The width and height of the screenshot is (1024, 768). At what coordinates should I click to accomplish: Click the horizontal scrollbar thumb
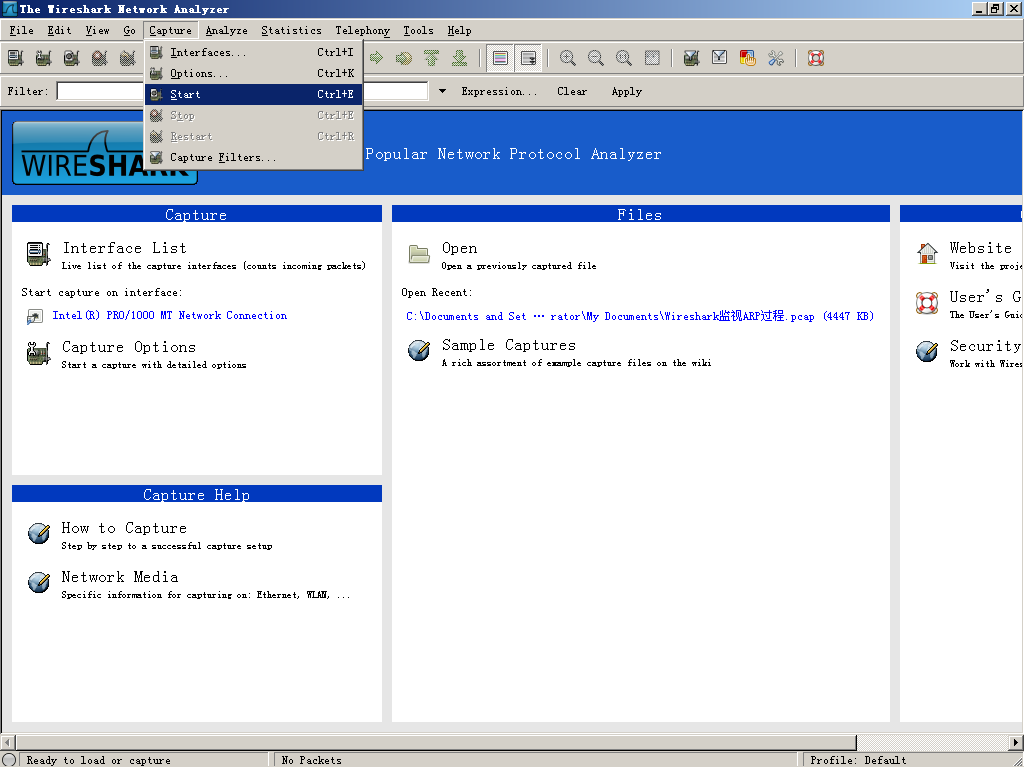point(436,743)
